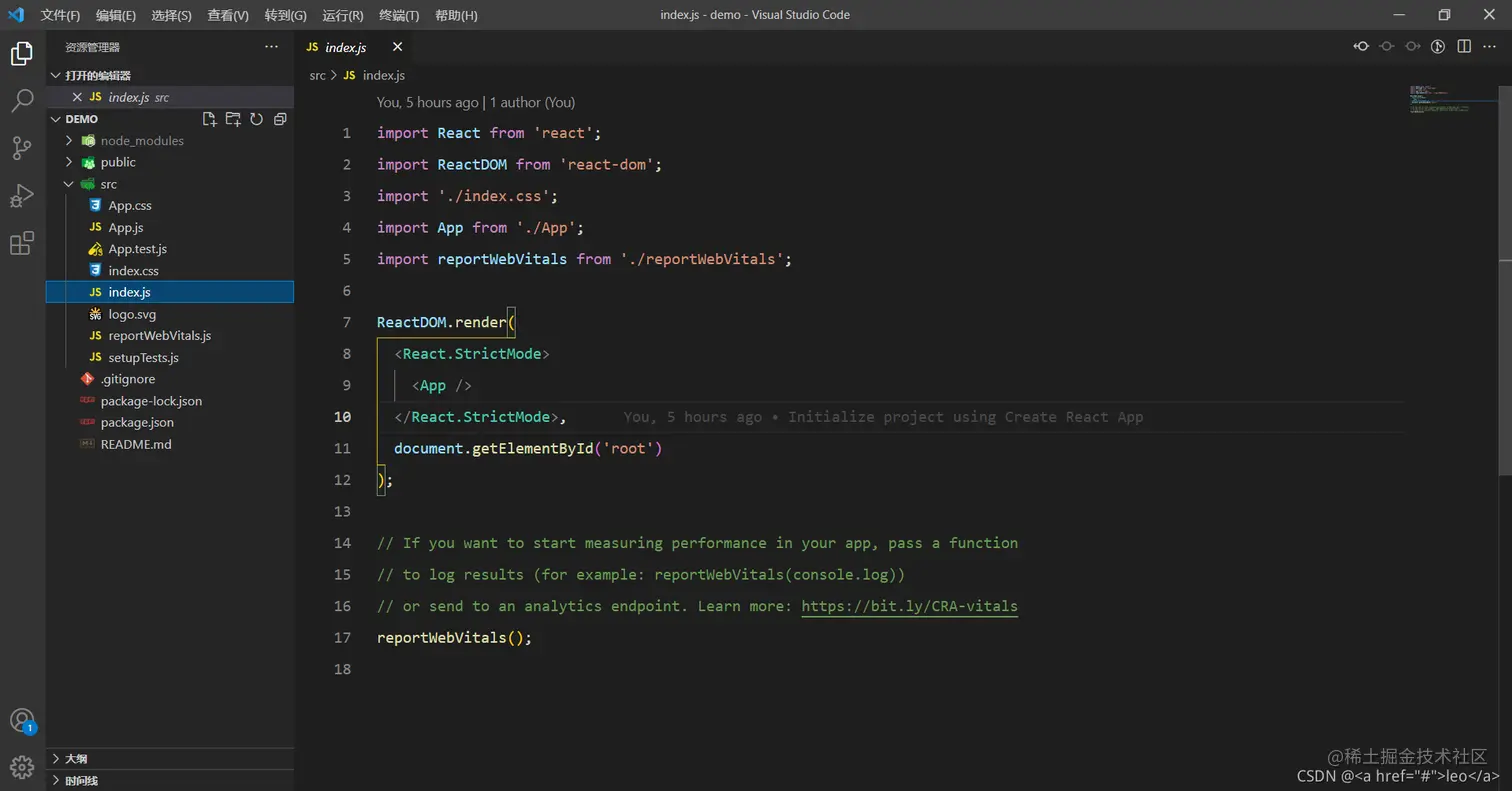Click the New File icon in DEMO header
The image size is (1512, 791).
coord(209,119)
